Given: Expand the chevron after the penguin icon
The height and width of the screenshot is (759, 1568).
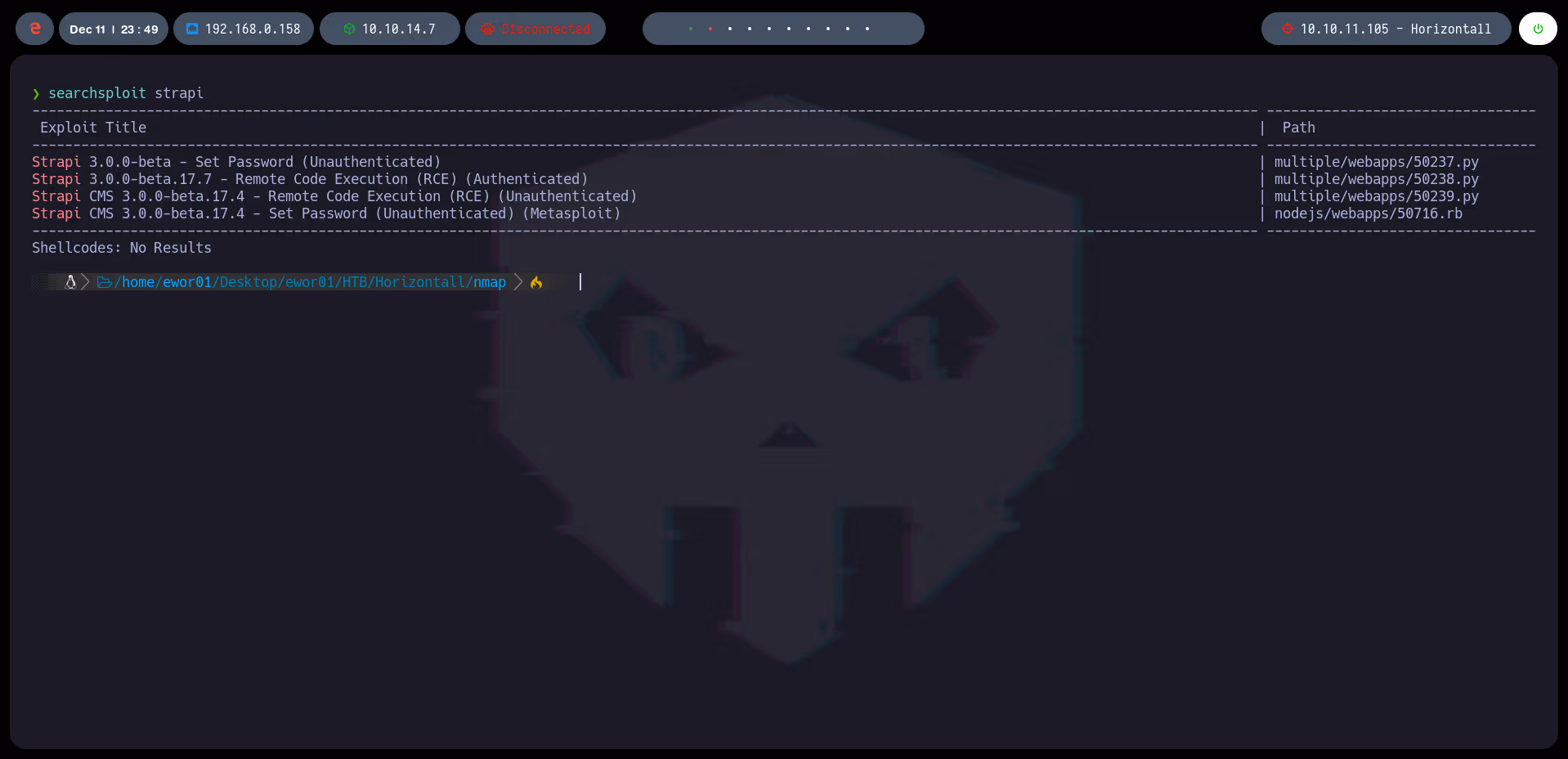Looking at the screenshot, I should point(85,282).
